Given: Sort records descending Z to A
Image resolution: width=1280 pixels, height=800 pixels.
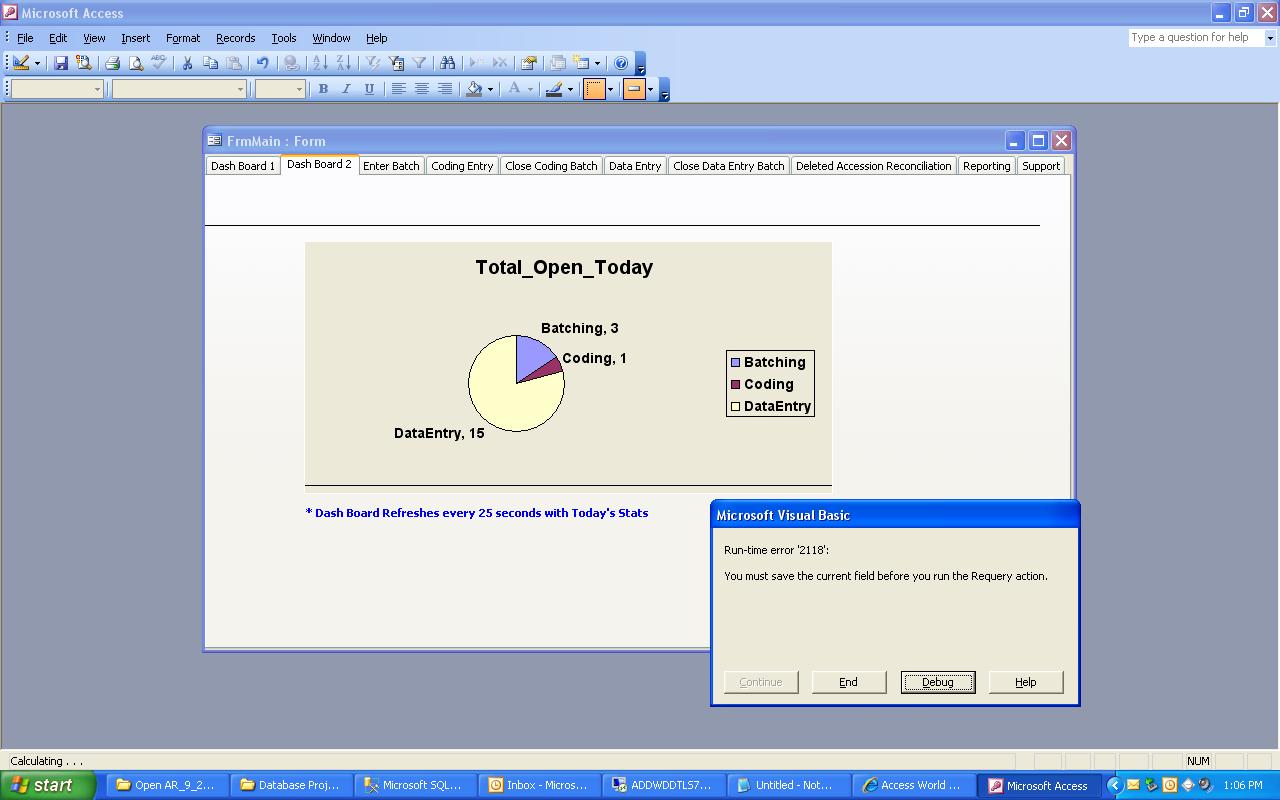Looking at the screenshot, I should pos(343,63).
